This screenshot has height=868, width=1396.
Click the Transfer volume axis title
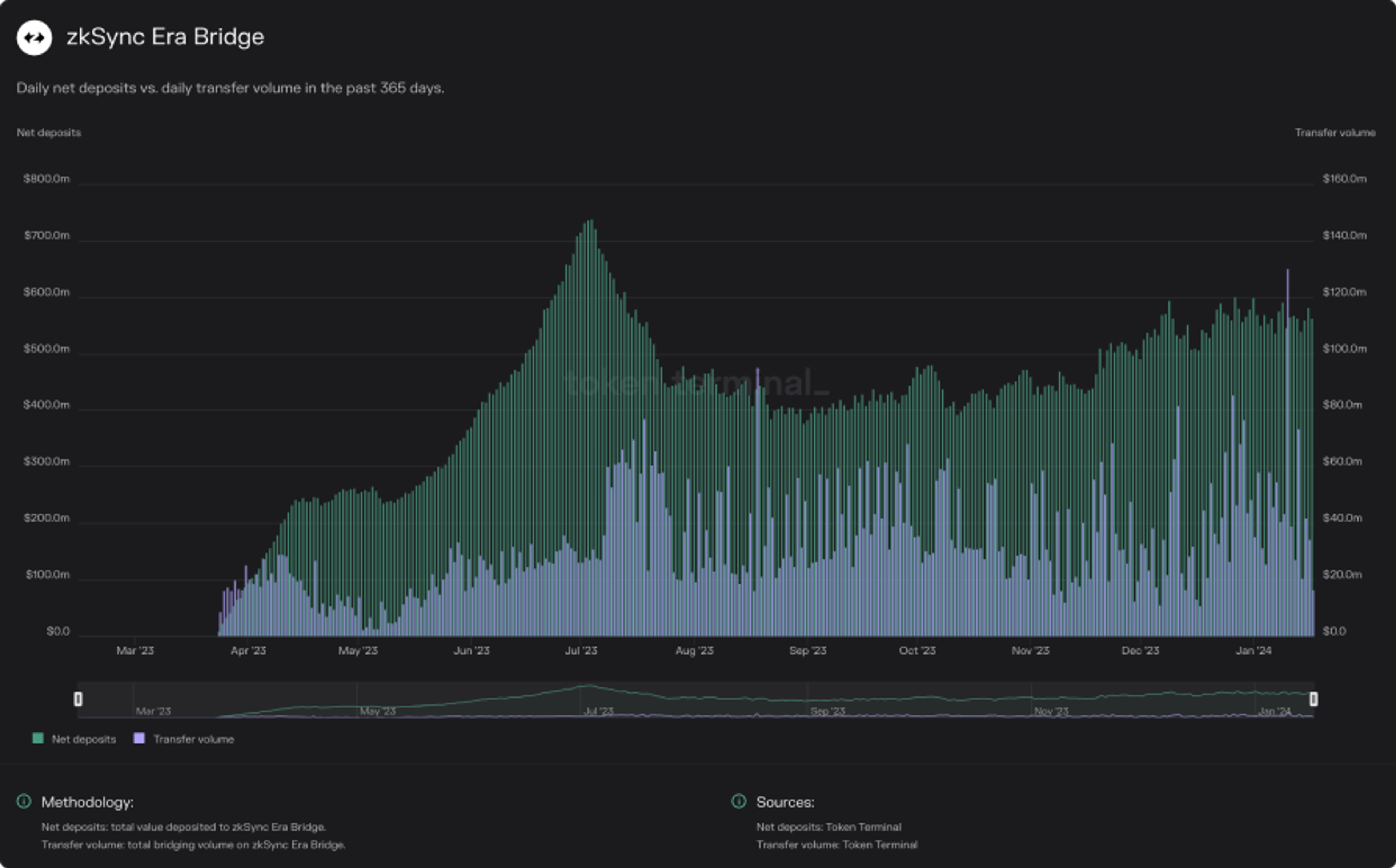pos(1335,133)
